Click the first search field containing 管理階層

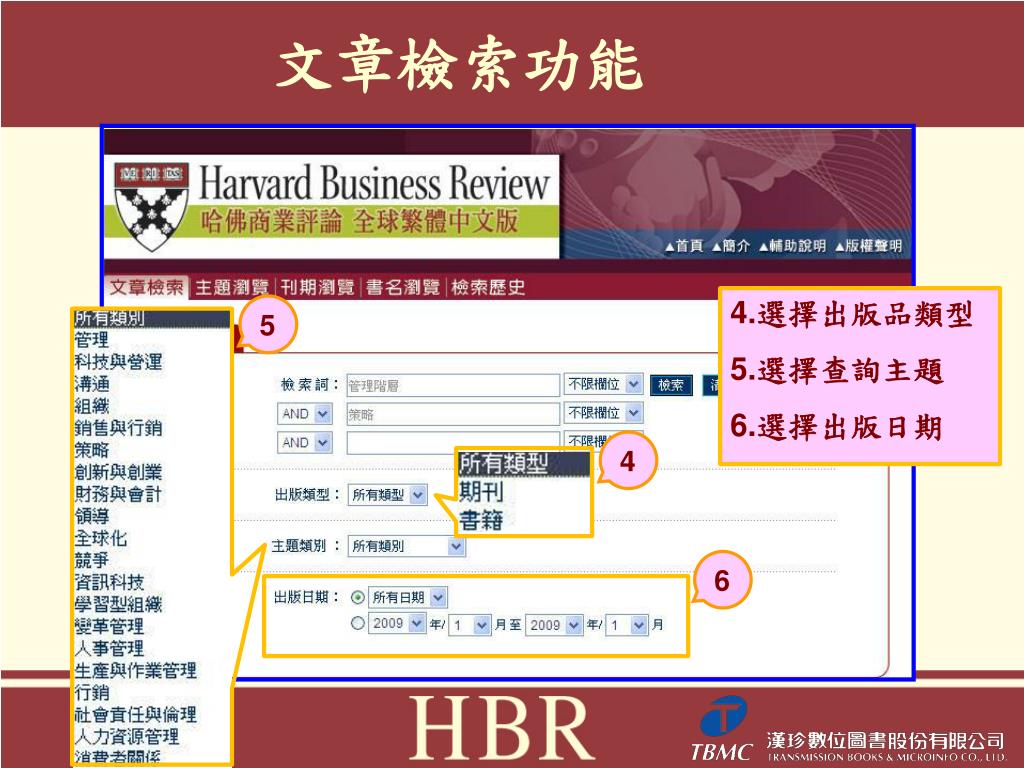pos(453,385)
